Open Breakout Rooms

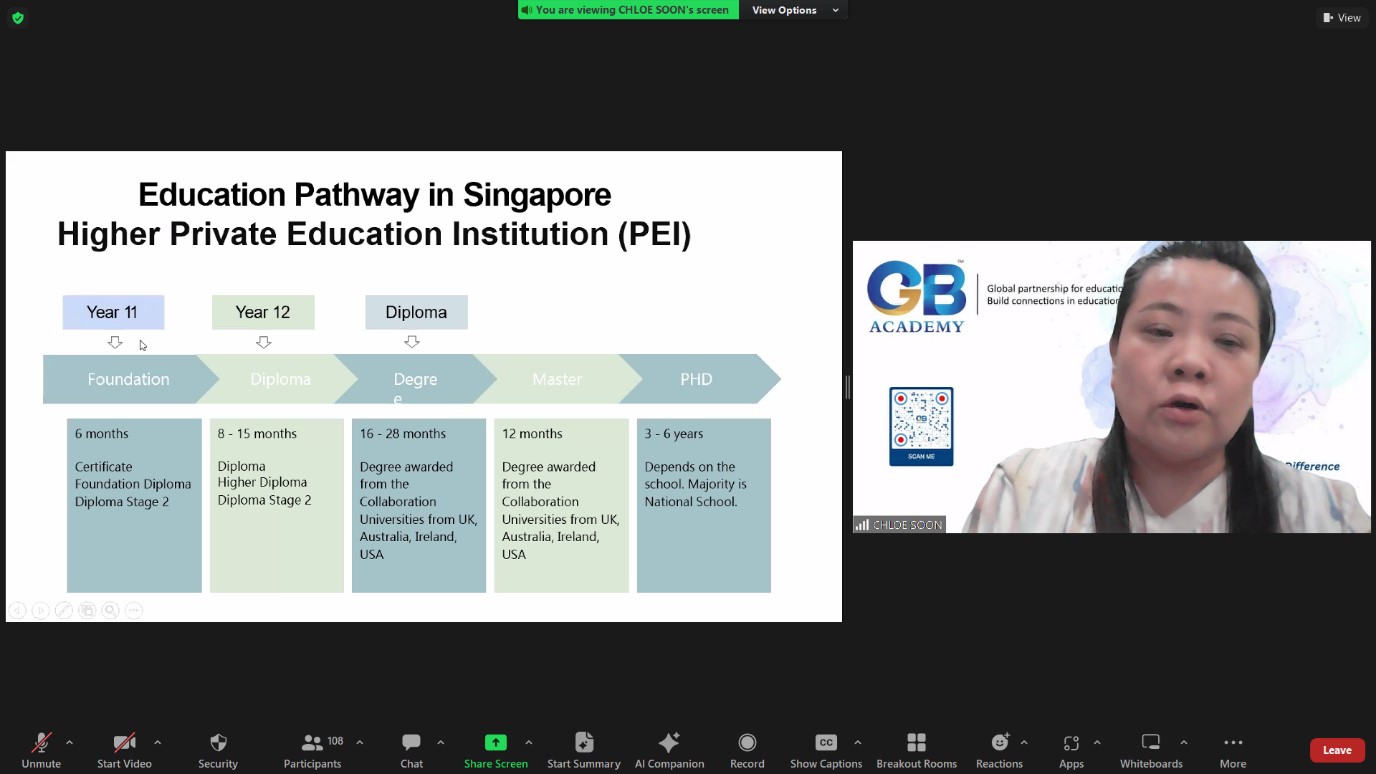(916, 743)
